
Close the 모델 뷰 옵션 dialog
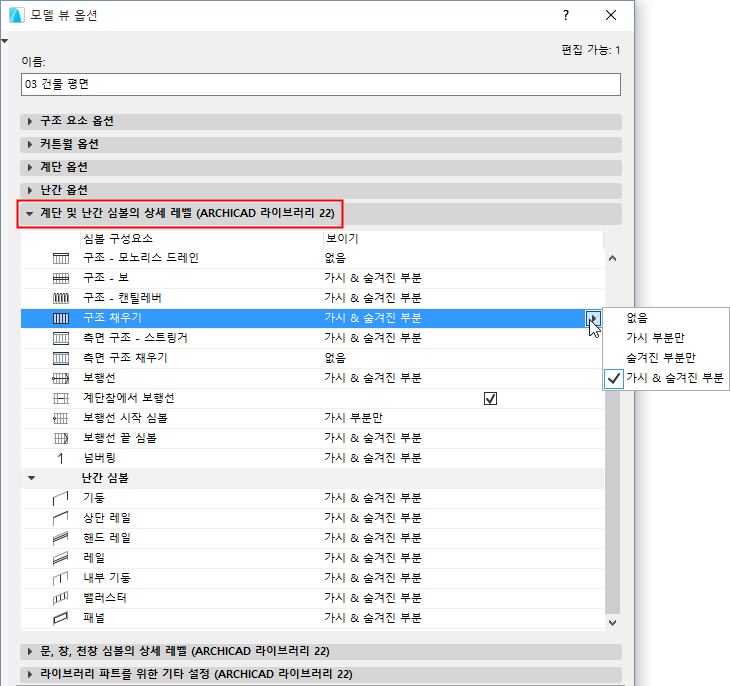pos(611,15)
